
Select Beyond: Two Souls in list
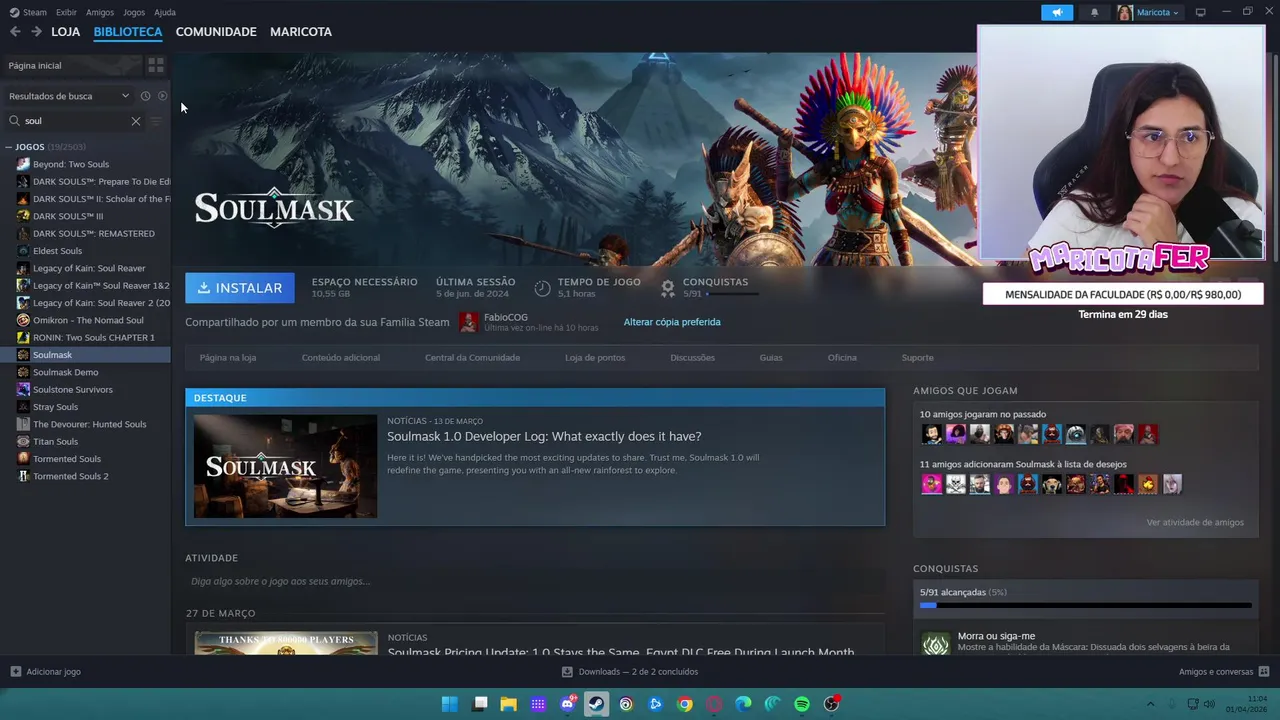pyautogui.click(x=71, y=164)
